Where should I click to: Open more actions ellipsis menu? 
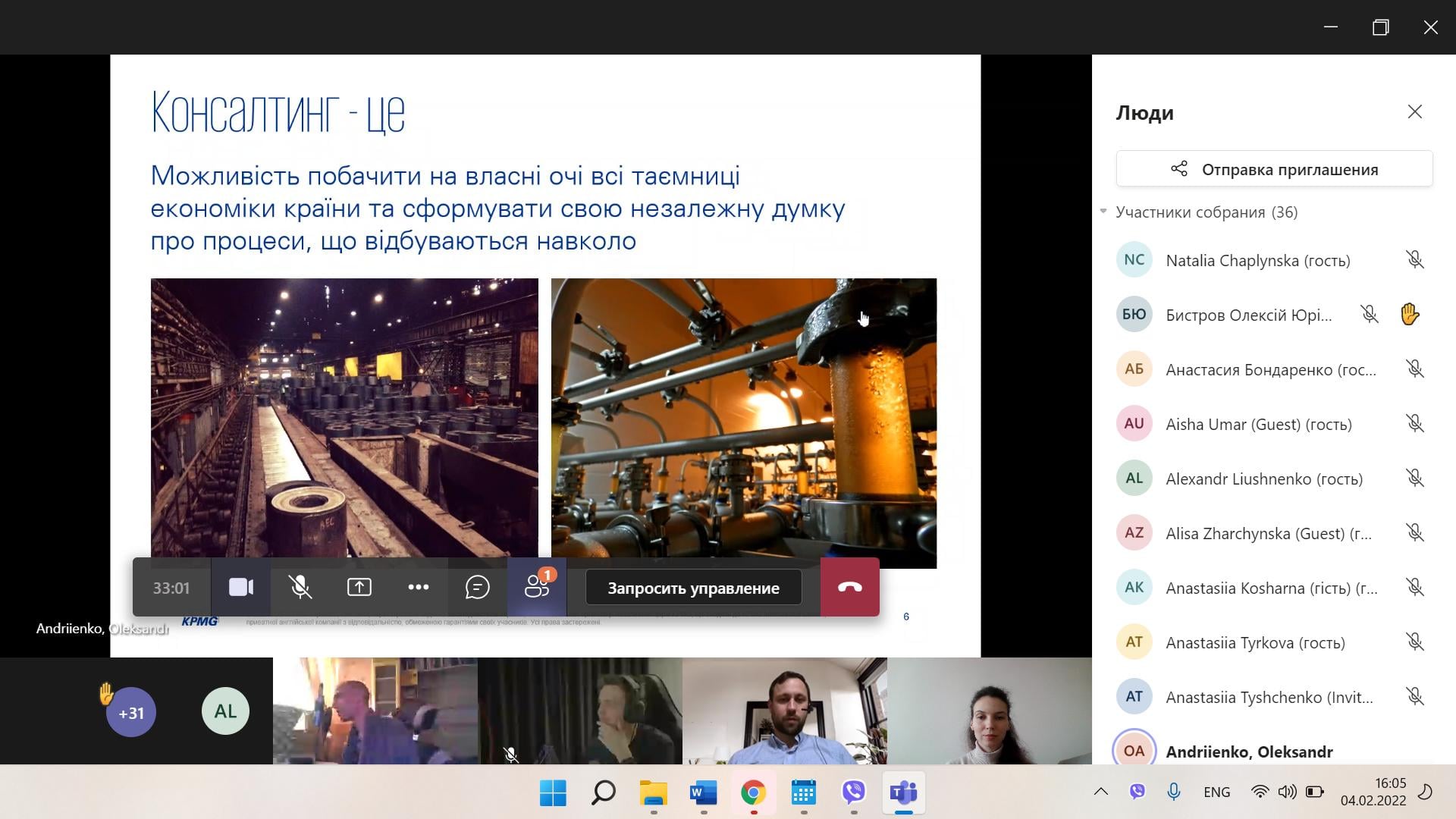coord(419,588)
